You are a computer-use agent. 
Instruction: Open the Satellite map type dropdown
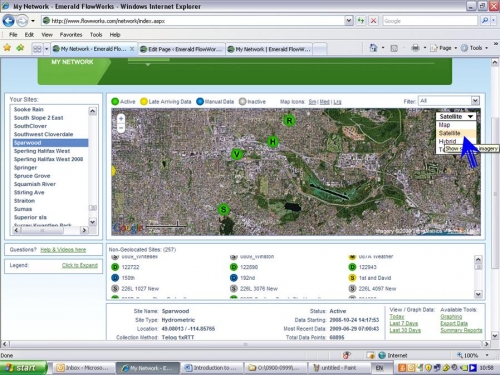456,117
